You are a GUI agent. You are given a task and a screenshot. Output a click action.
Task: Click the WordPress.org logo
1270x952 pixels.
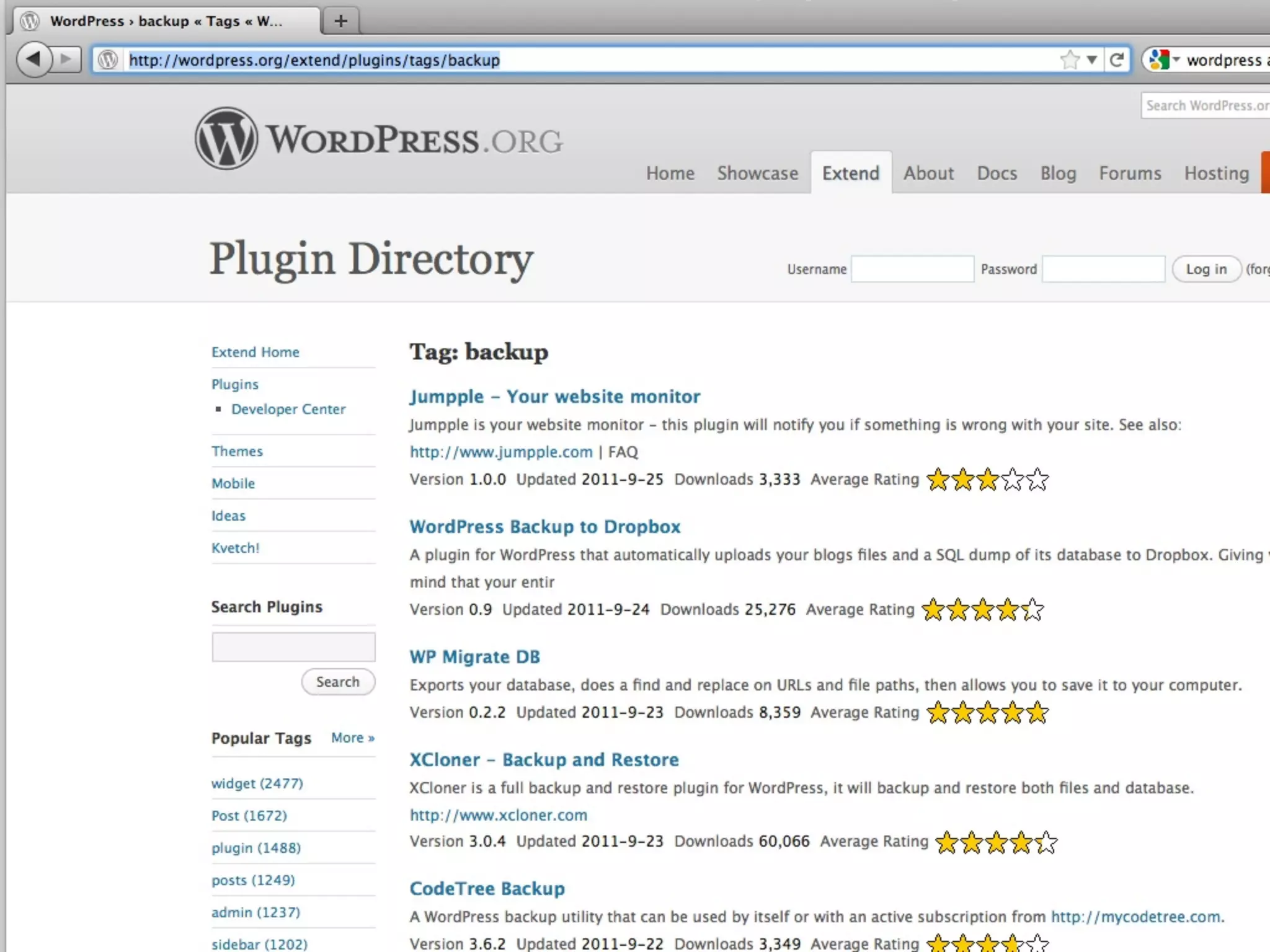pos(378,139)
